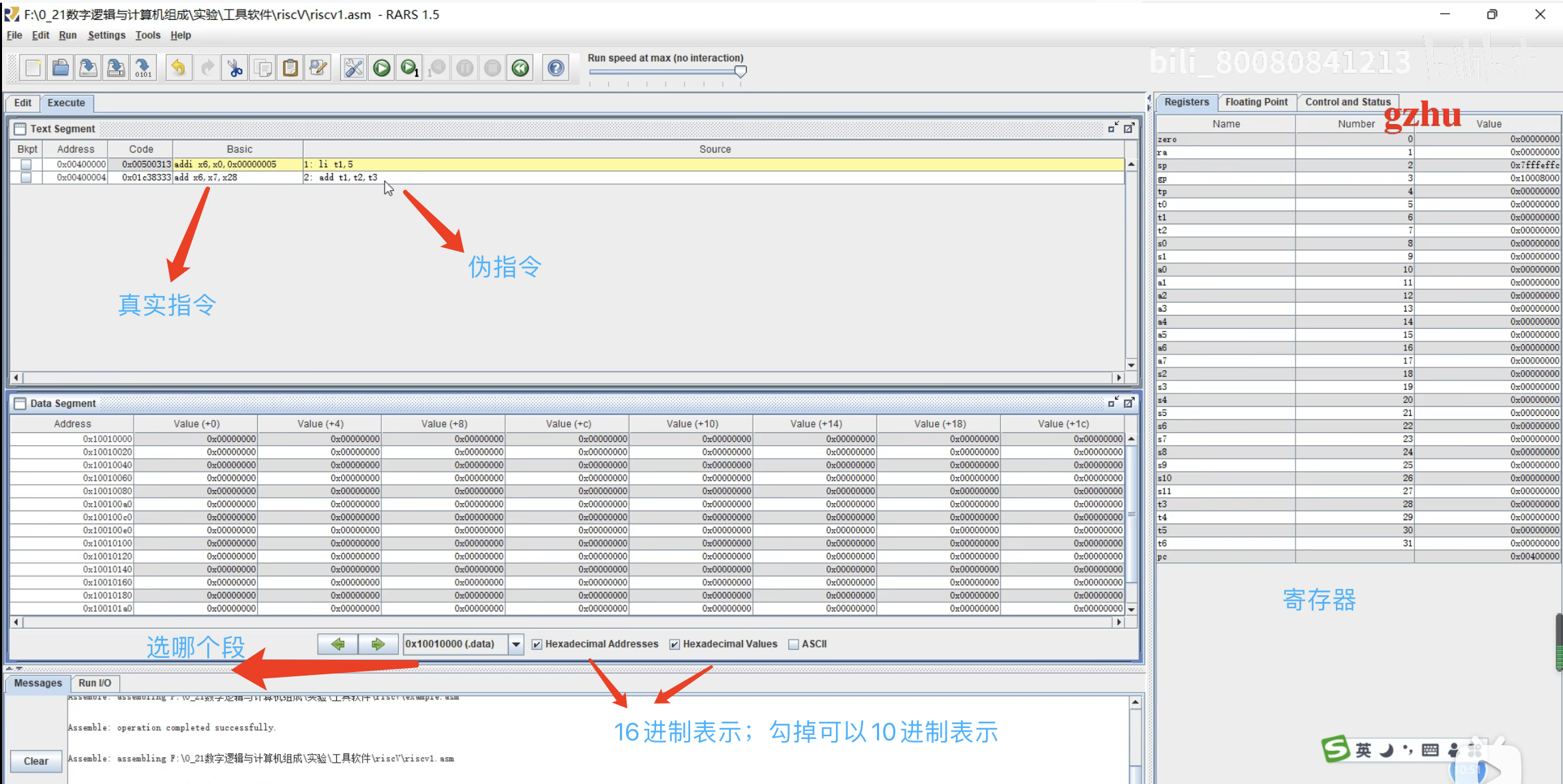Switch to the Edit tab
The height and width of the screenshot is (784, 1563).
tap(23, 103)
